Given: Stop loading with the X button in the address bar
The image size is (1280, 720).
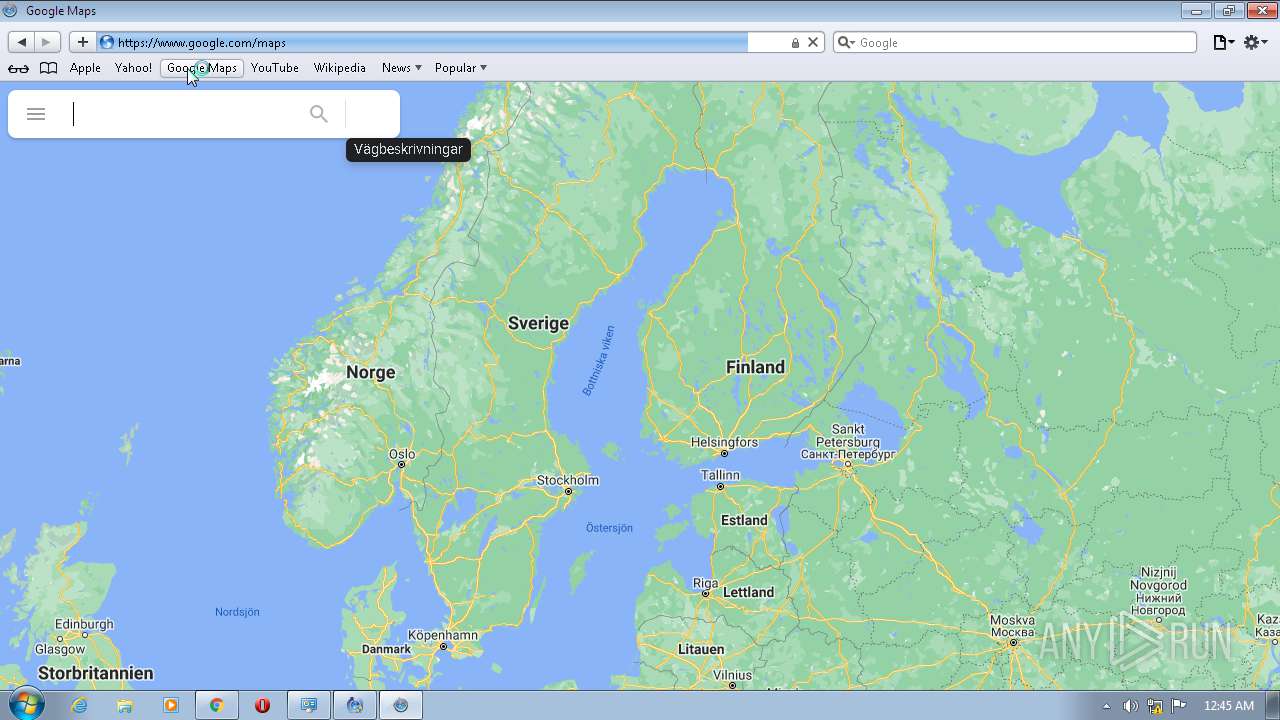Looking at the screenshot, I should coord(813,42).
